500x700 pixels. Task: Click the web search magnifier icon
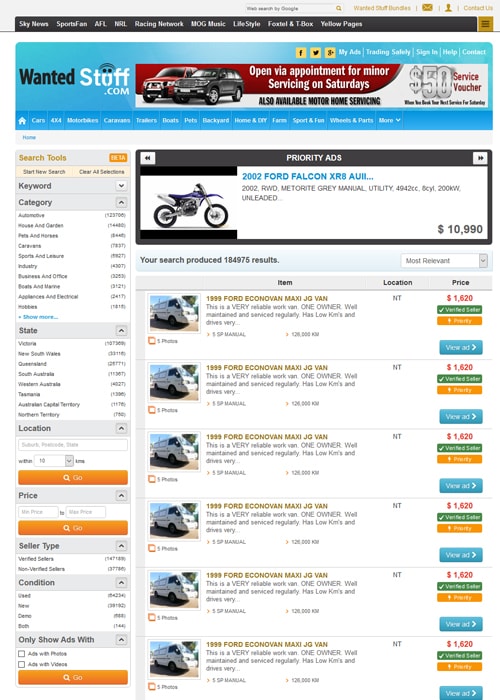339,8
